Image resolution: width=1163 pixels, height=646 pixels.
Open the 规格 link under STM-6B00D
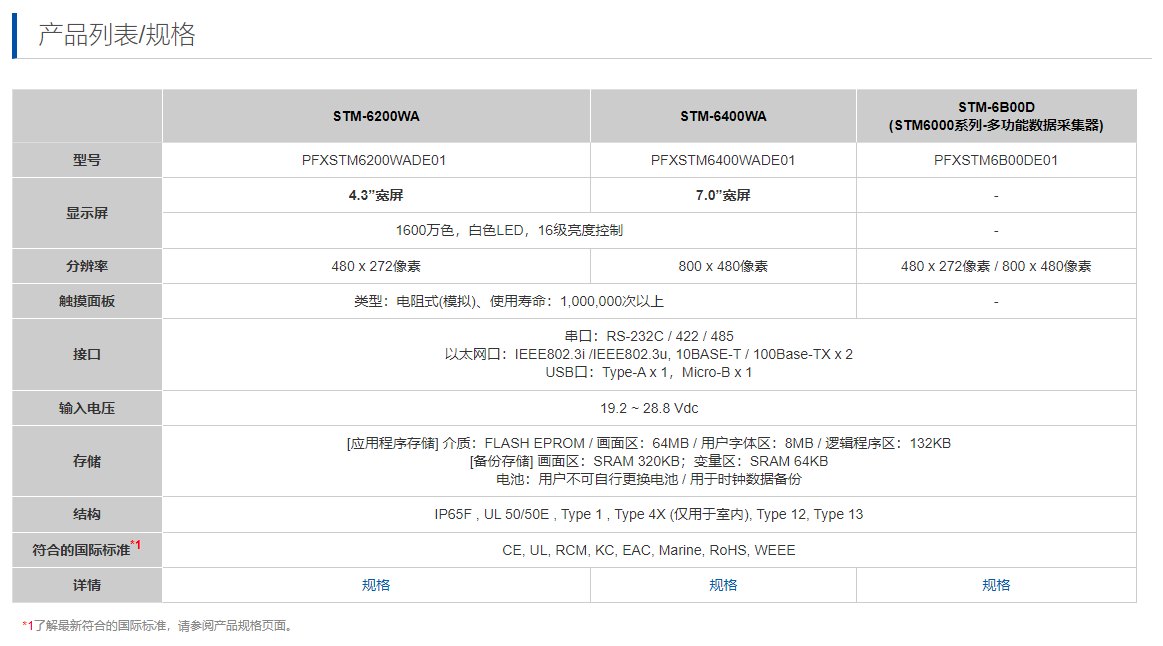coord(996,585)
